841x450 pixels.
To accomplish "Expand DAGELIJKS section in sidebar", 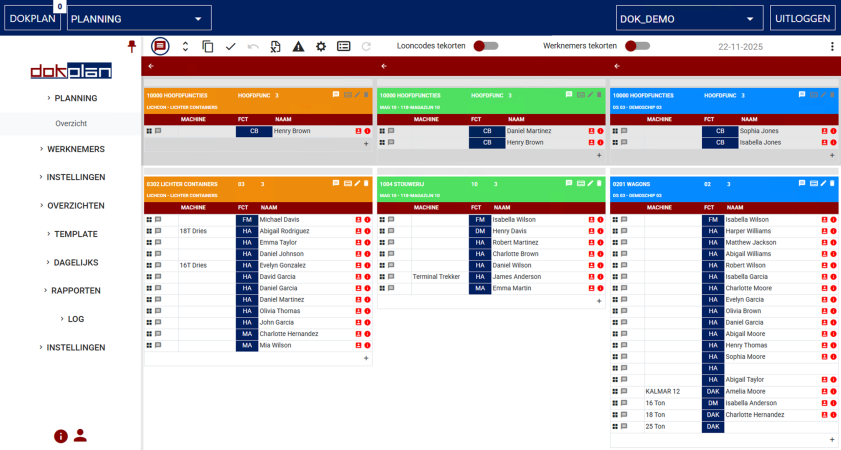I will [x=71, y=262].
